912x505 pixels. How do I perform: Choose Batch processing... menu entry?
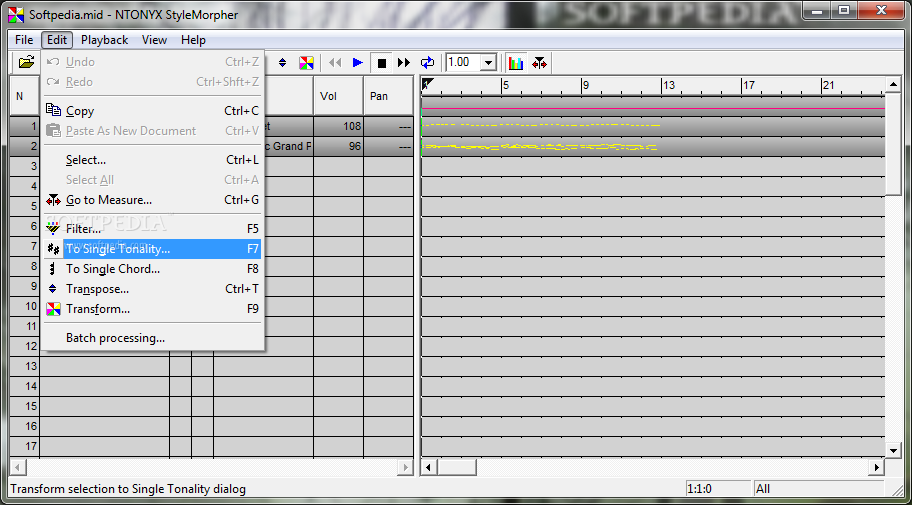coord(152,338)
